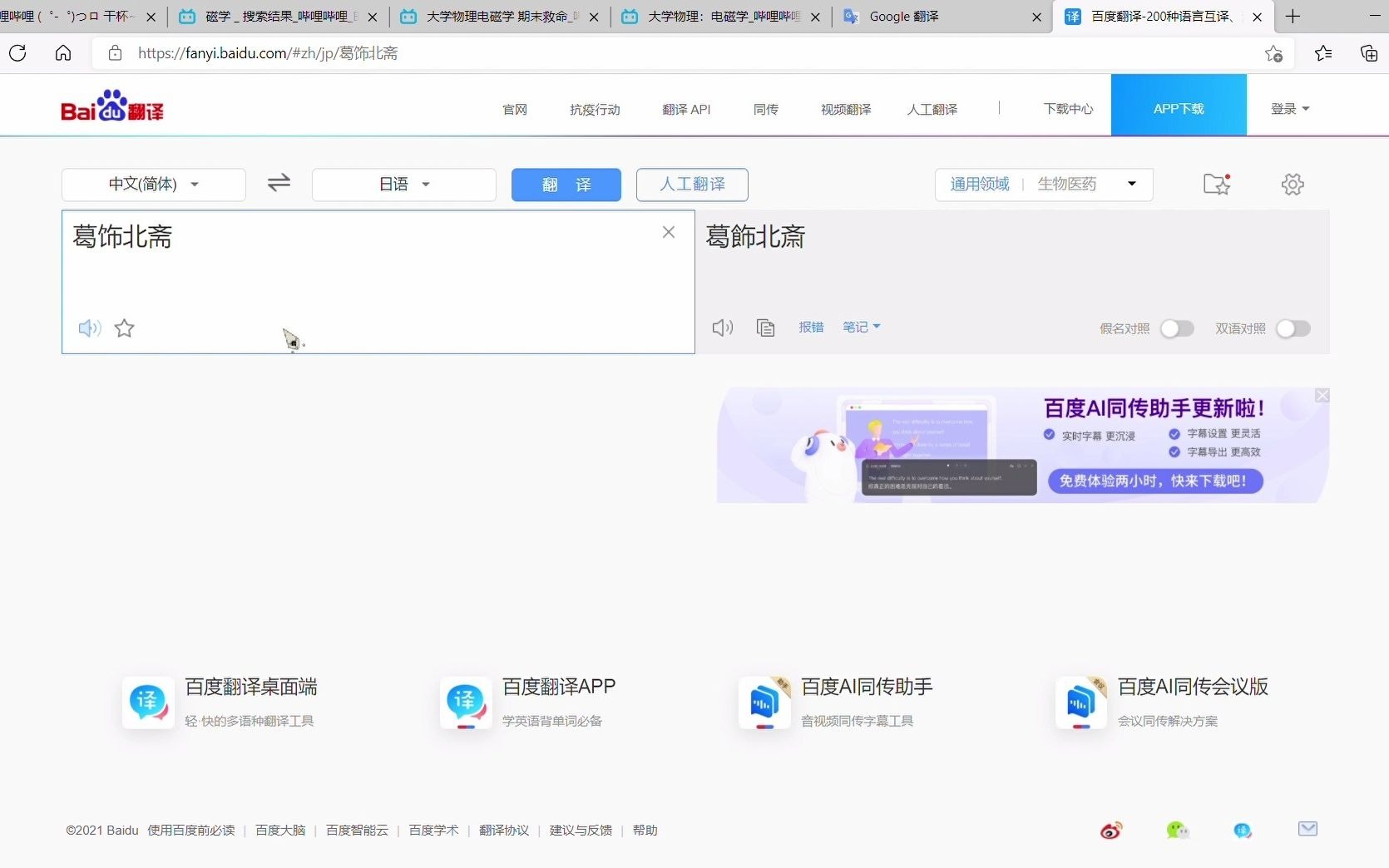Click 报错 link under translation
This screenshot has width=1389, height=868.
click(x=811, y=328)
